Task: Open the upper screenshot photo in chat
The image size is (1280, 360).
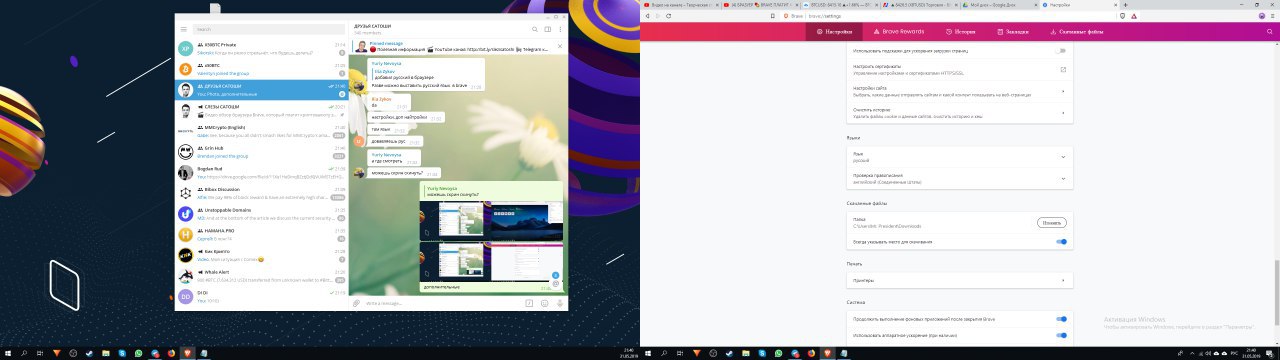Action: [490, 220]
